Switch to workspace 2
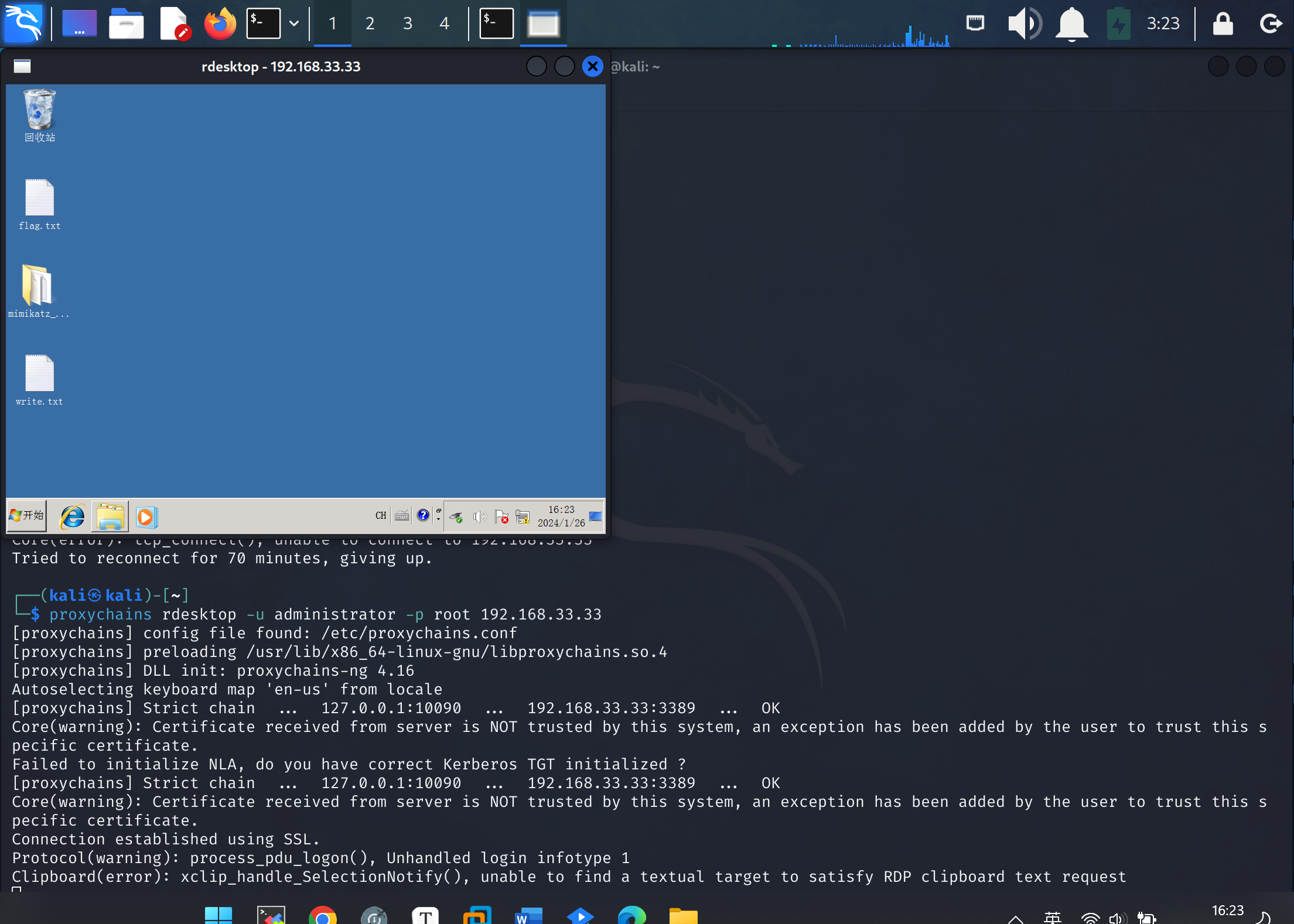This screenshot has height=924, width=1294. [x=370, y=23]
